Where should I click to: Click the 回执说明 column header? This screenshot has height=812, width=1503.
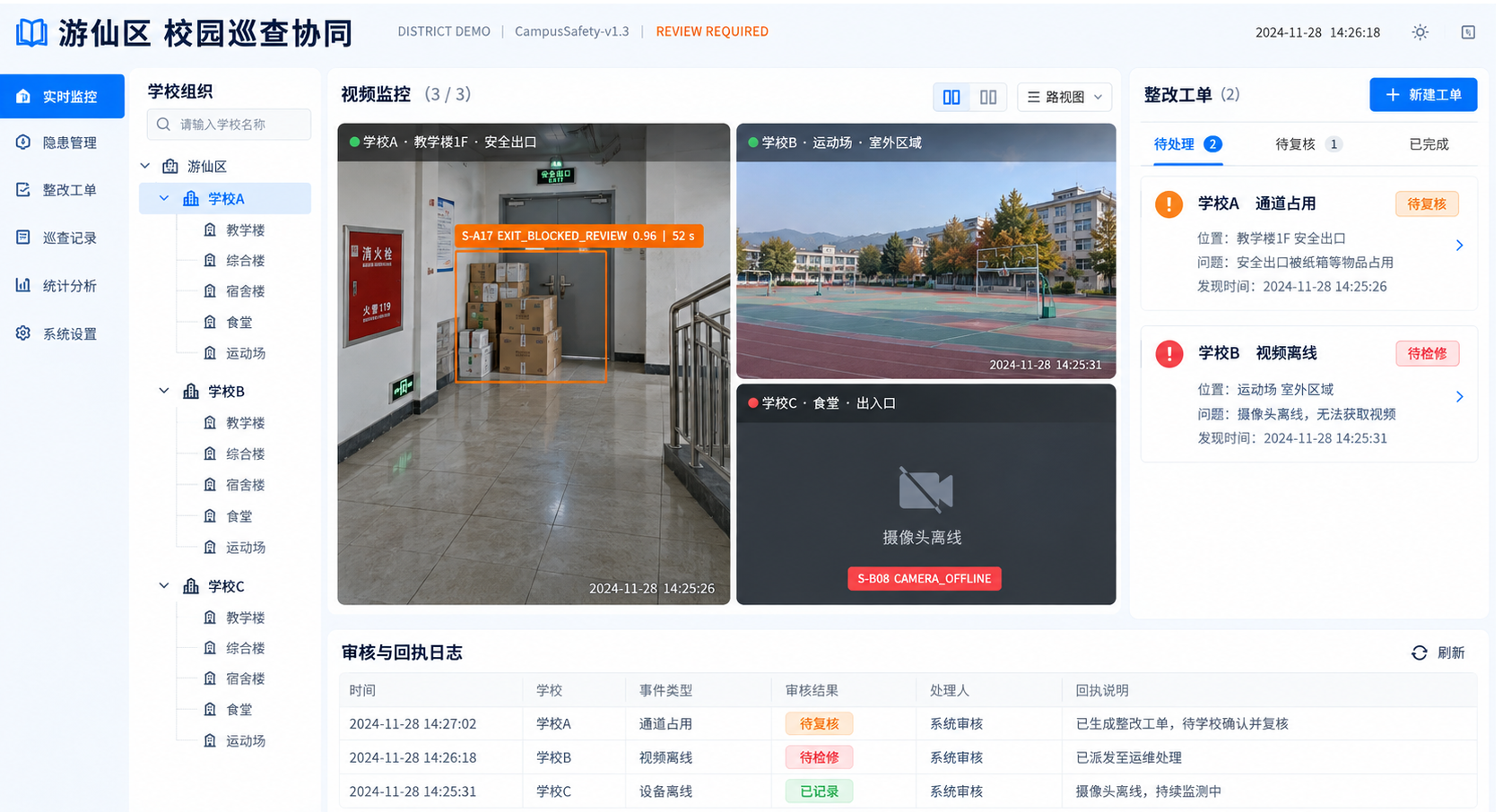[x=1102, y=690]
